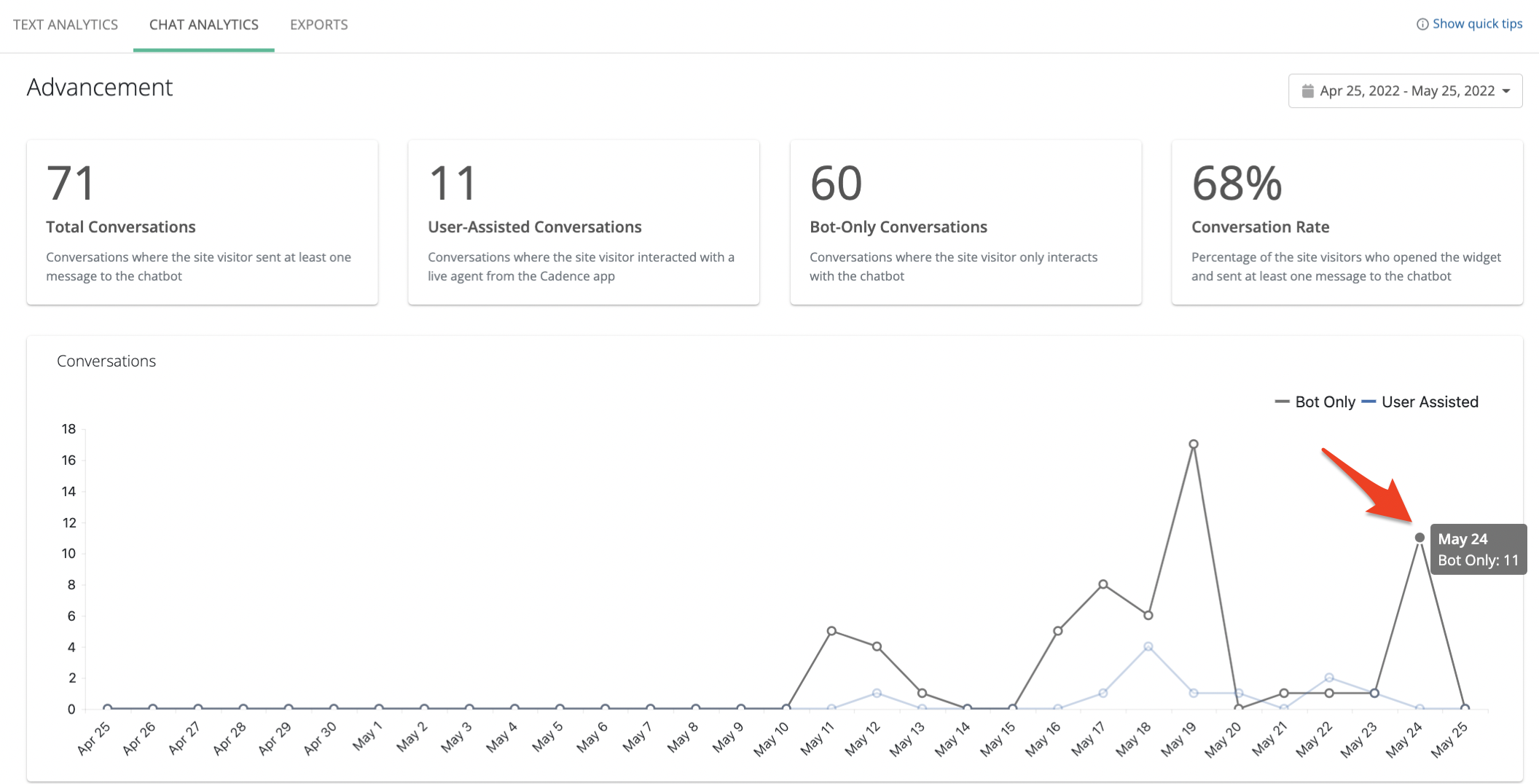This screenshot has width=1539, height=784.
Task: Open the Apr 25 - May 25 date range
Action: tap(1406, 91)
